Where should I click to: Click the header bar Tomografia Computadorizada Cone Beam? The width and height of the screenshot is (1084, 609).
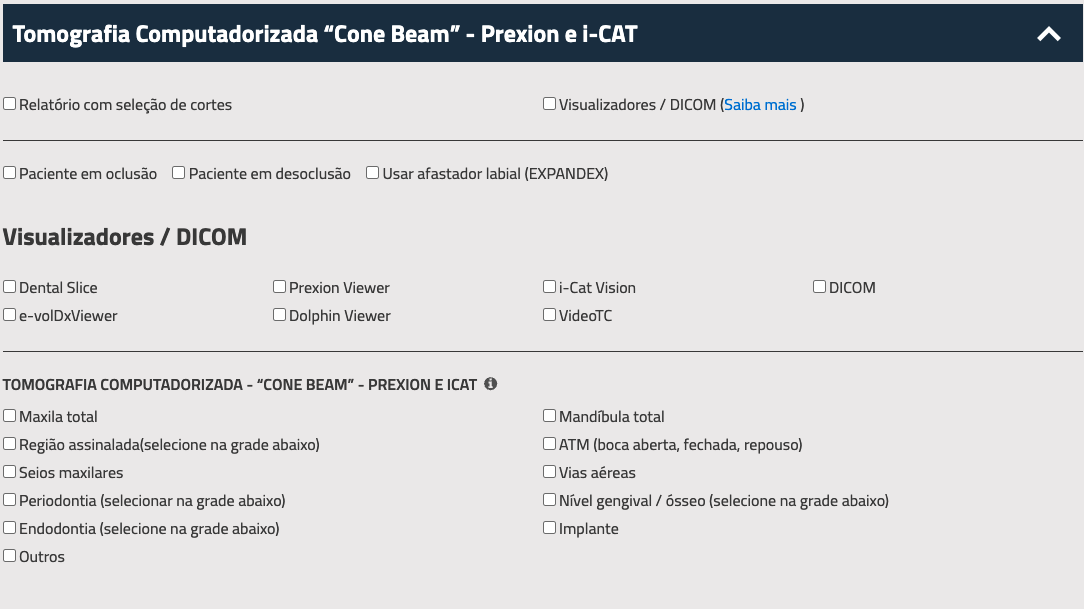click(x=543, y=33)
